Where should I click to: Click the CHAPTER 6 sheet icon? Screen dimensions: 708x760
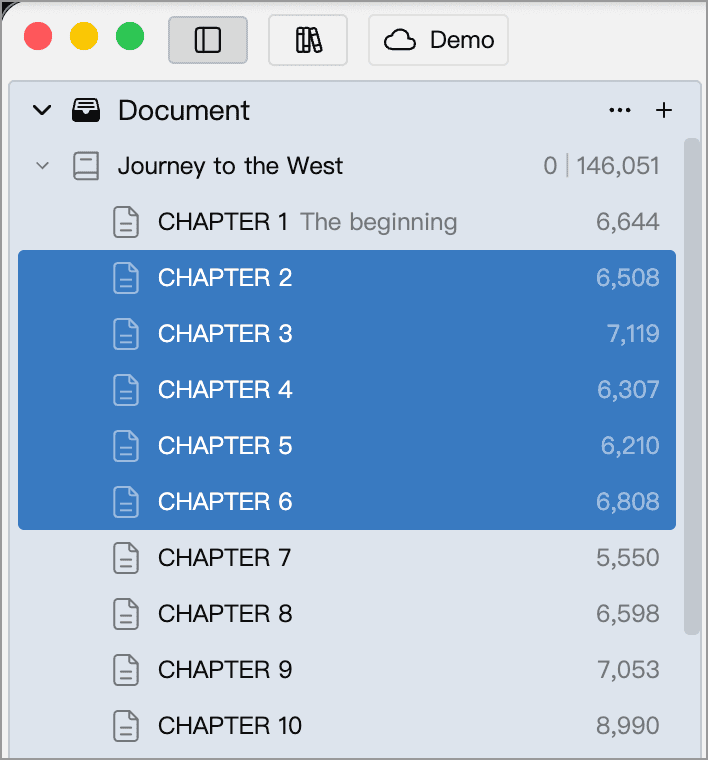[126, 502]
